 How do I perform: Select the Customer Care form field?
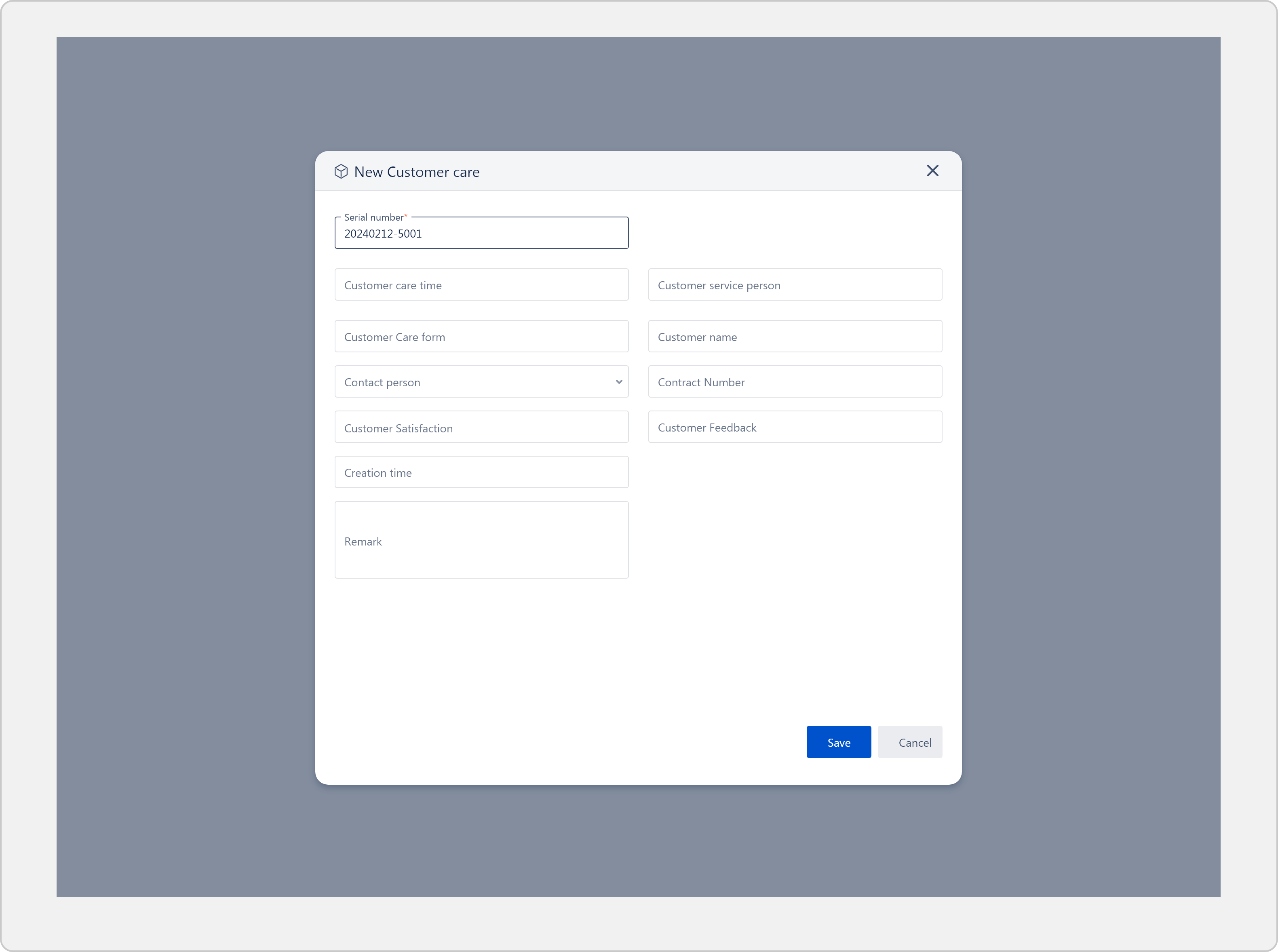coord(481,337)
